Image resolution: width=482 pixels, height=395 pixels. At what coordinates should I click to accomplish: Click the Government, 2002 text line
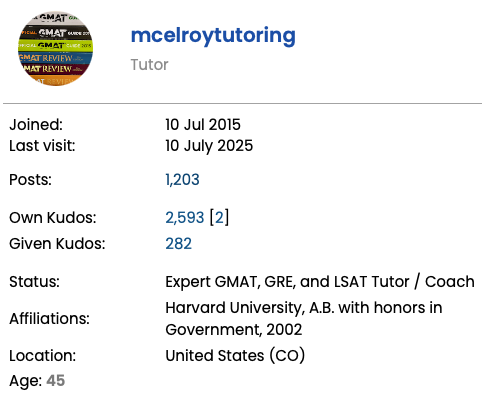[x=234, y=330]
